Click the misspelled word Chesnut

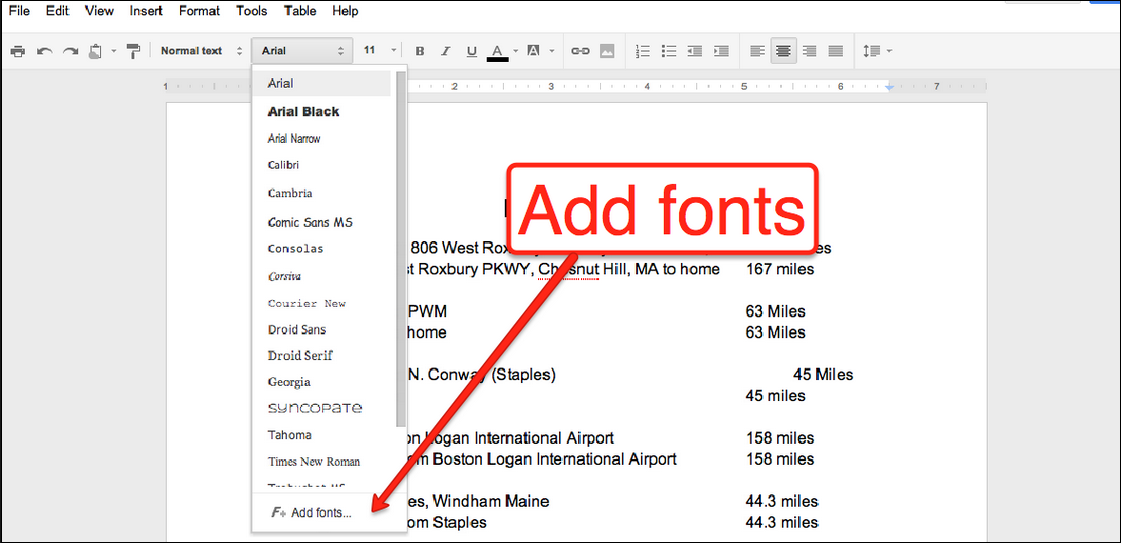coord(568,270)
